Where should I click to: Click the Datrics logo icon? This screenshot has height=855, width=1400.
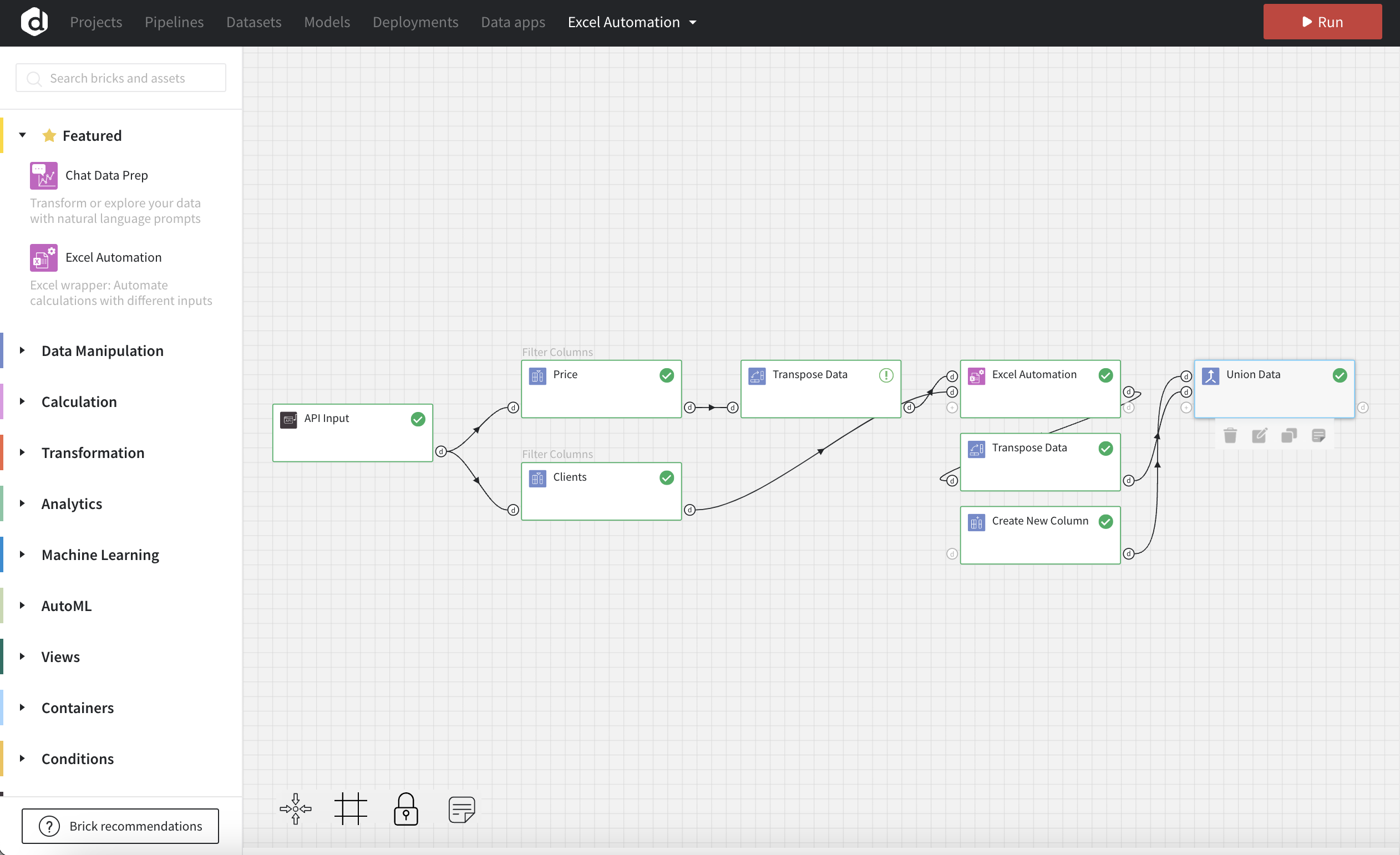[34, 22]
